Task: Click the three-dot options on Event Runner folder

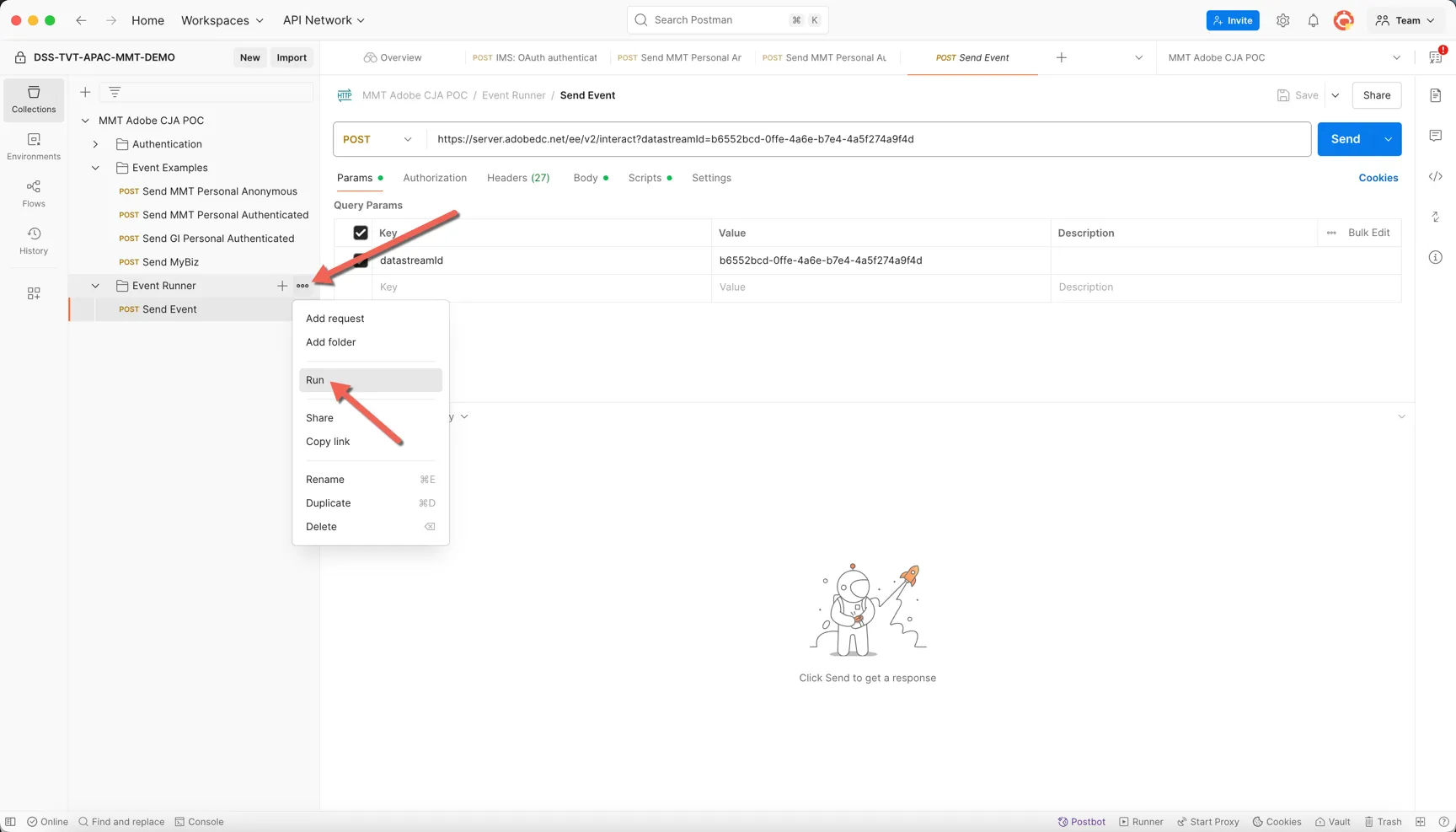Action: click(x=302, y=286)
